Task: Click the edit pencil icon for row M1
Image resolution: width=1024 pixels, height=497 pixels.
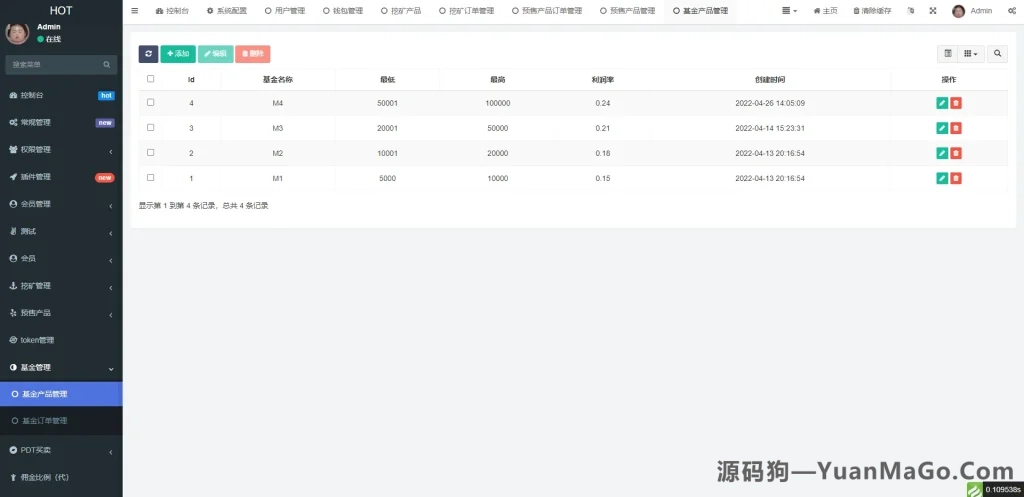Action: 942,178
